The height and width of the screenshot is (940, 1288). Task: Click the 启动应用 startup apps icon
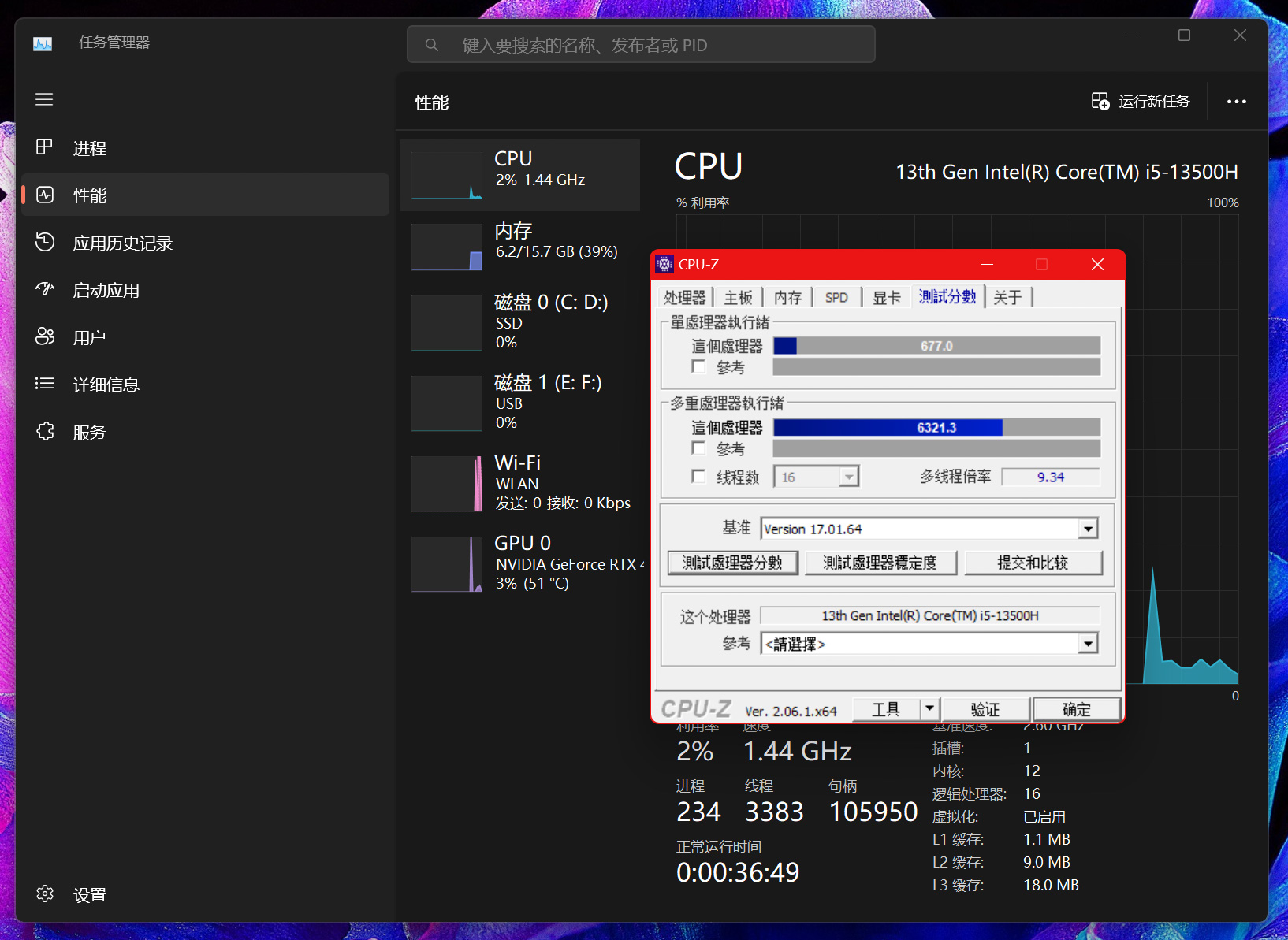coord(45,289)
